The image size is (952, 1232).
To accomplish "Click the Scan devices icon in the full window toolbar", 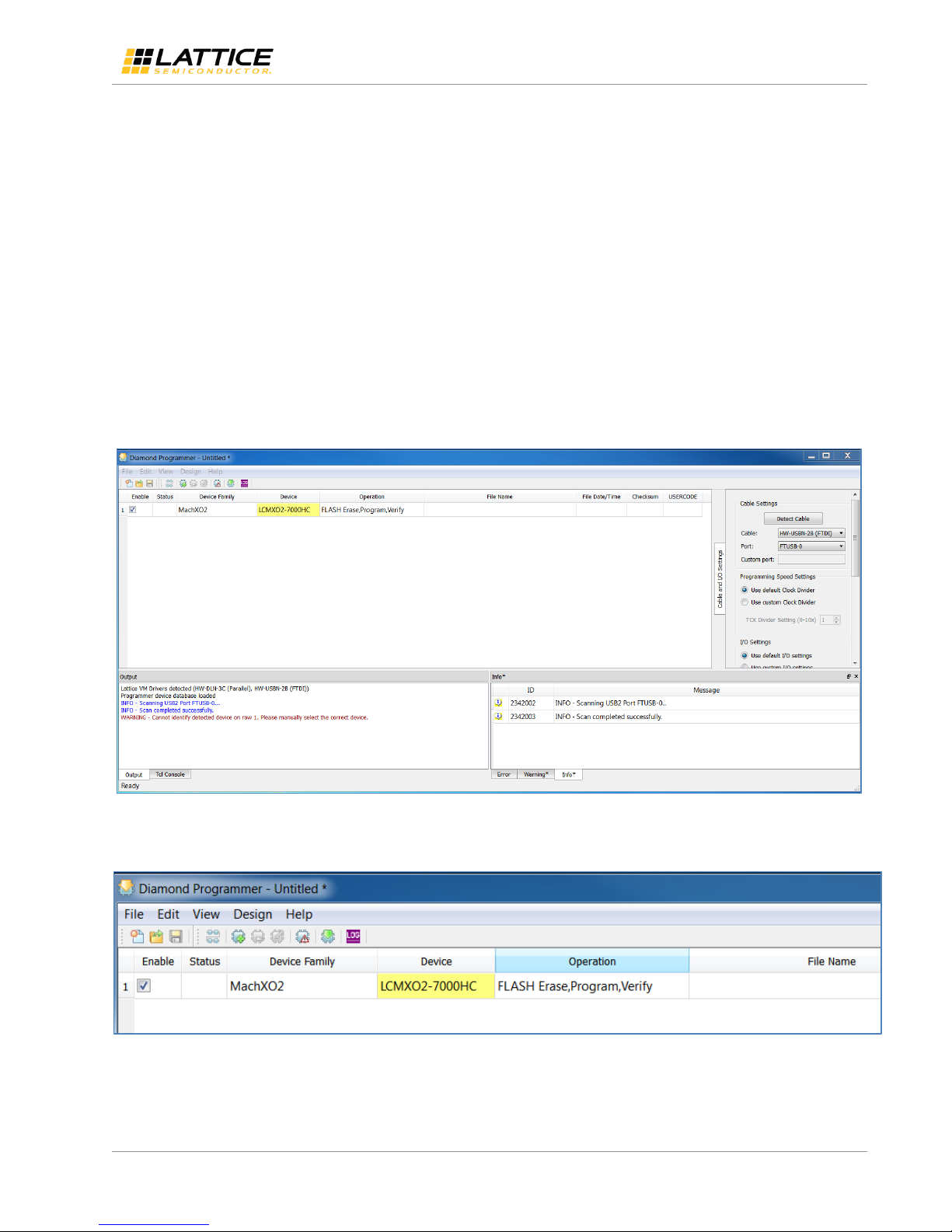I will tap(169, 483).
